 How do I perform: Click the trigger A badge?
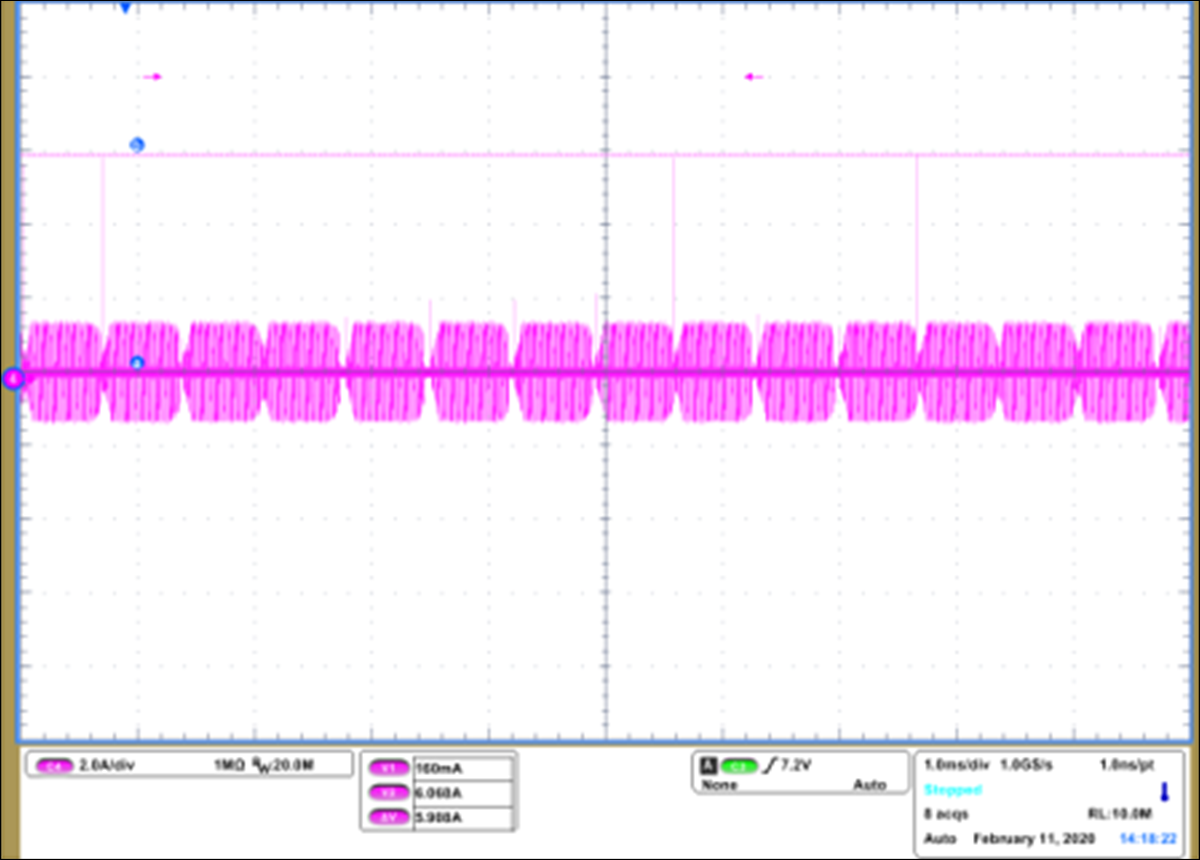(707, 766)
